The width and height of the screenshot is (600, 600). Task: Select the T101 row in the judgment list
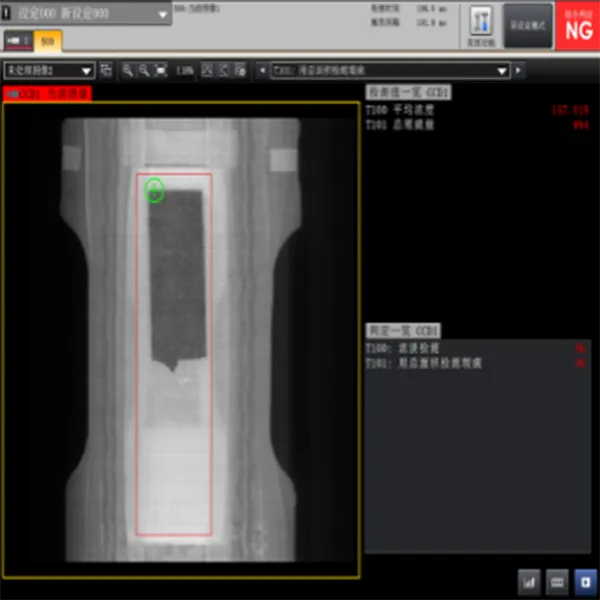477,363
